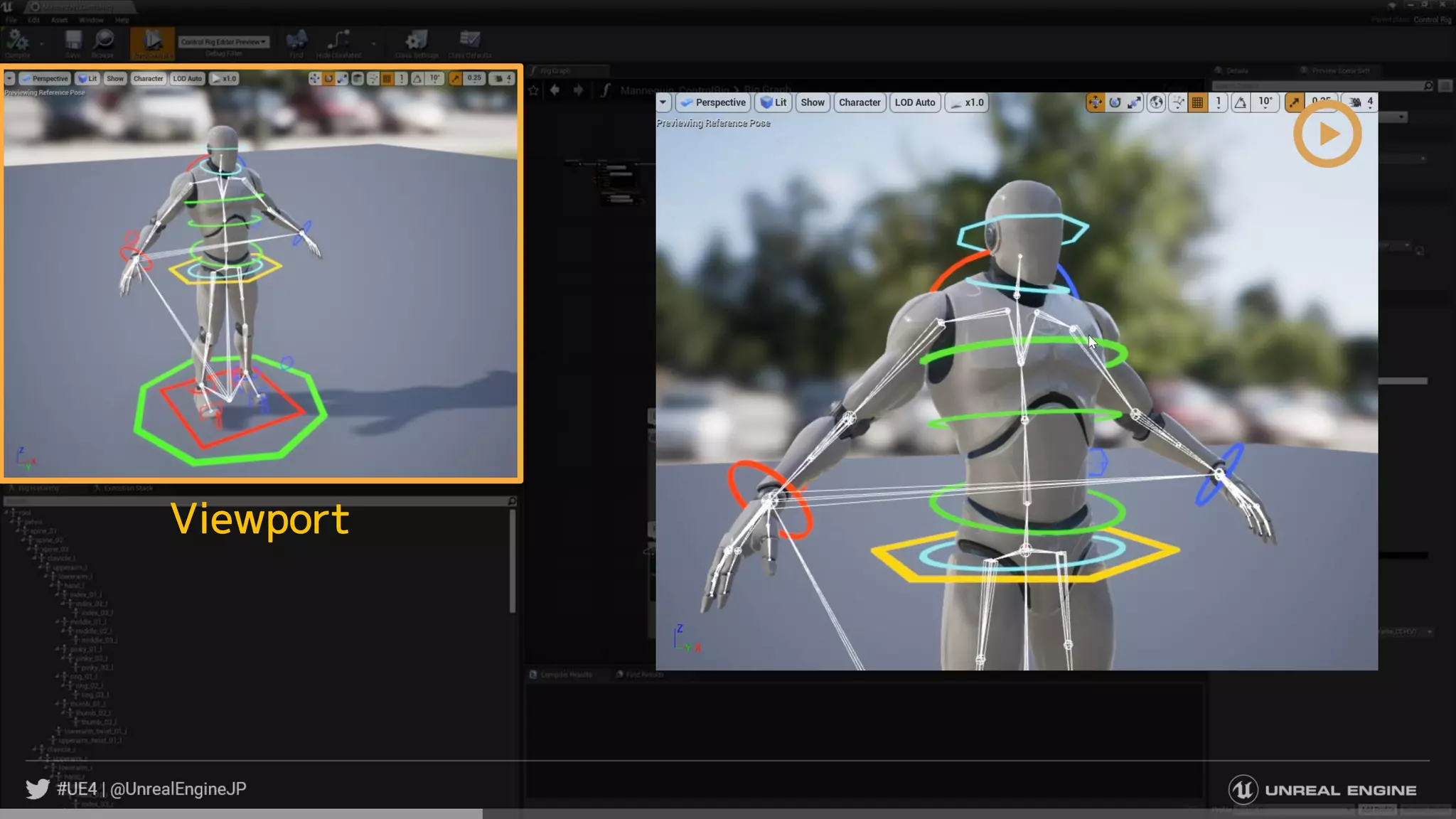Click the hierarchy panel vertical scrollbar
The height and width of the screenshot is (819, 1456).
(x=512, y=562)
